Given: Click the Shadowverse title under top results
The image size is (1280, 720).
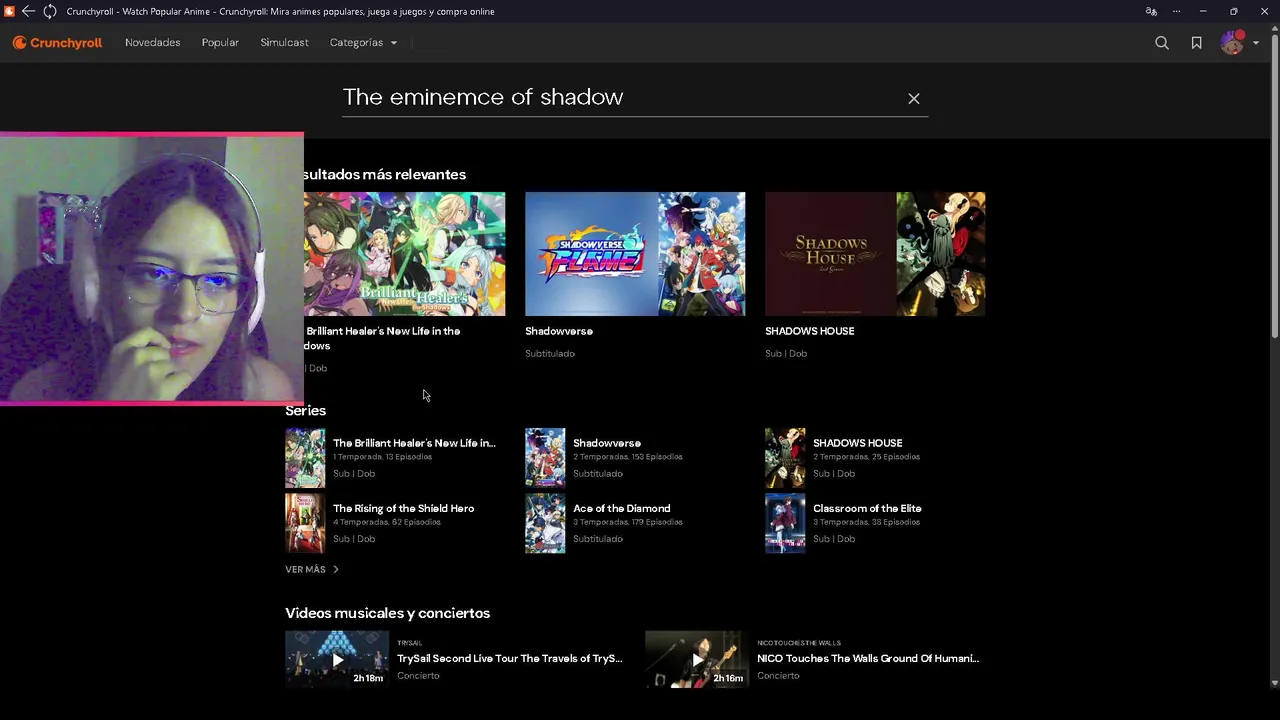Looking at the screenshot, I should (x=559, y=331).
